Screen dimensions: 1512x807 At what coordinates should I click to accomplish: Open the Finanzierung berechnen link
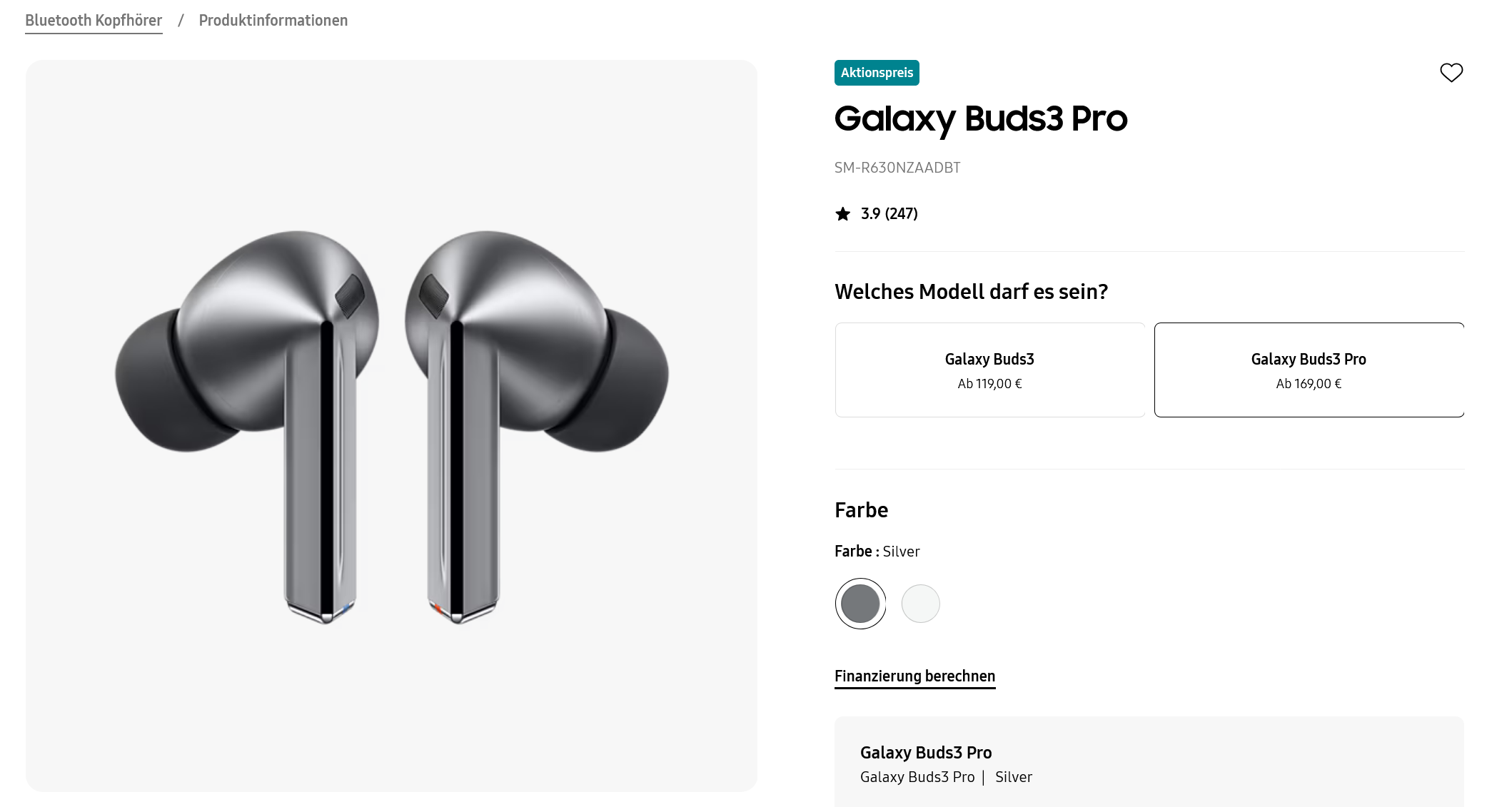914,676
